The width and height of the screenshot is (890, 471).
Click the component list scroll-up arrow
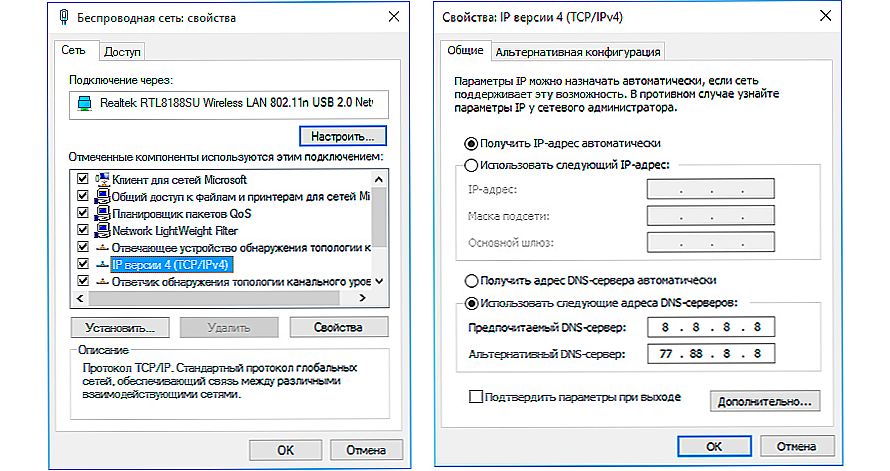point(379,179)
